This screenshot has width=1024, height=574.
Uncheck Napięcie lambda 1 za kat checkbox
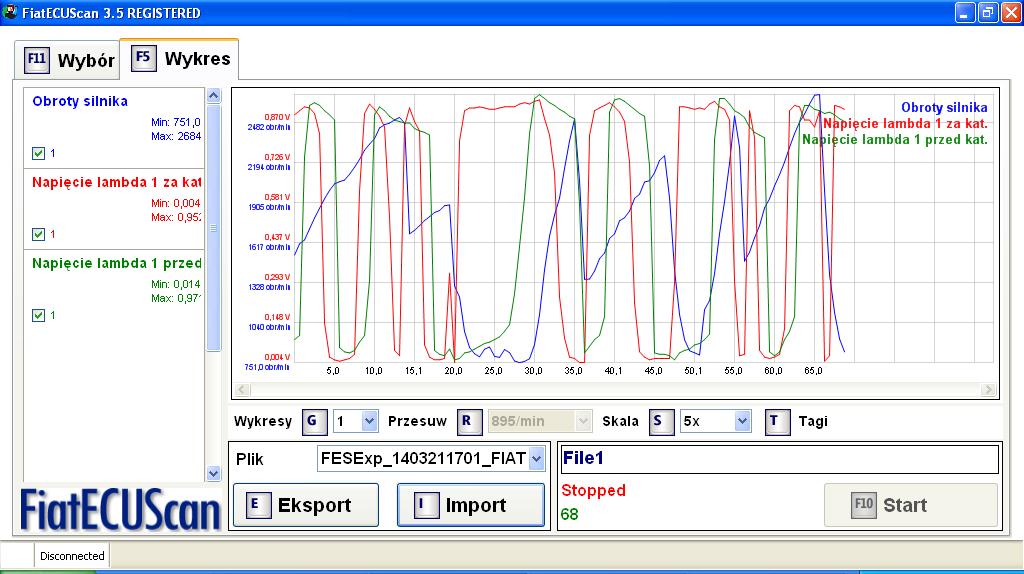[39, 234]
